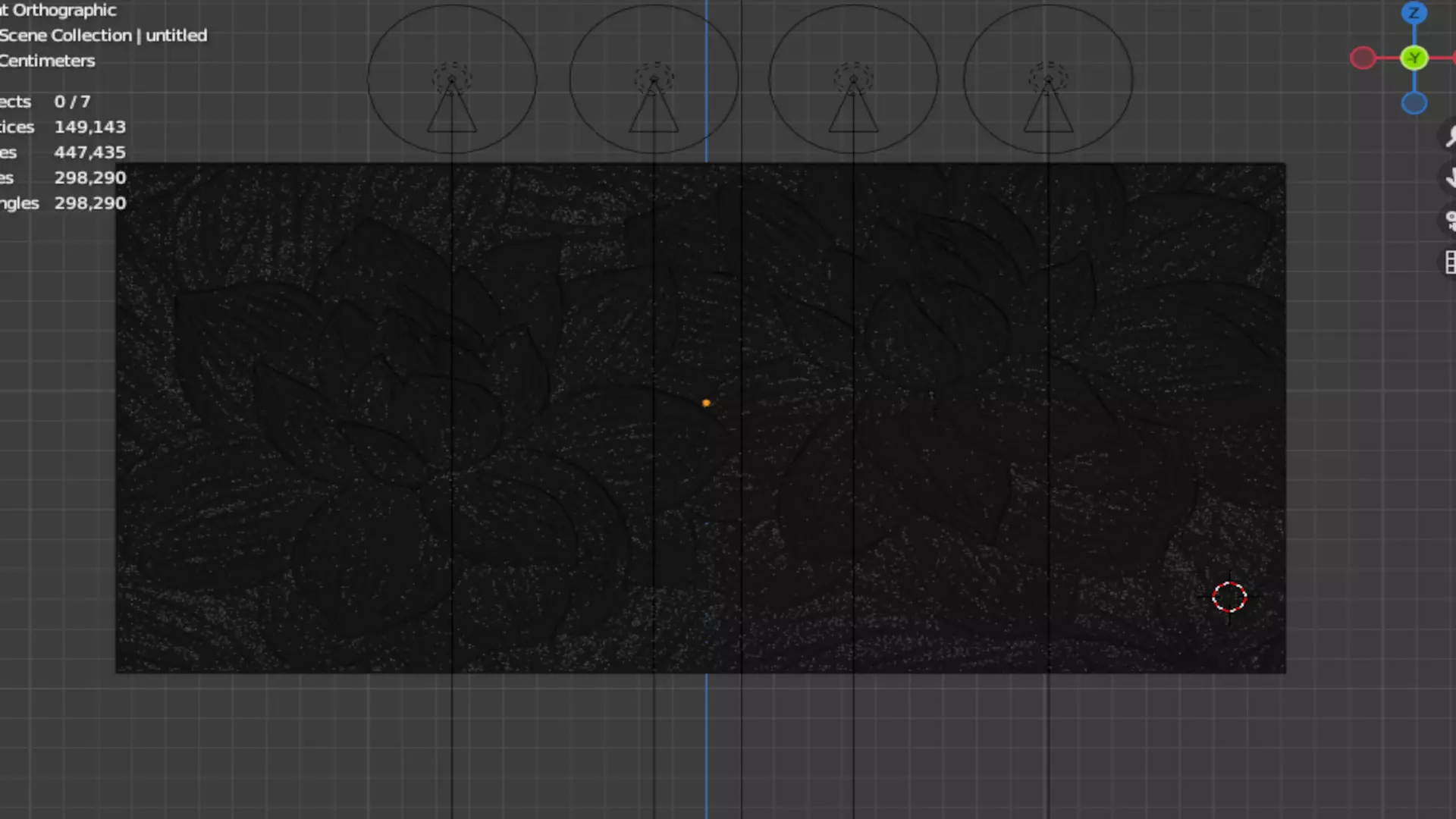Click the orange origin point of the mesh

click(x=706, y=403)
